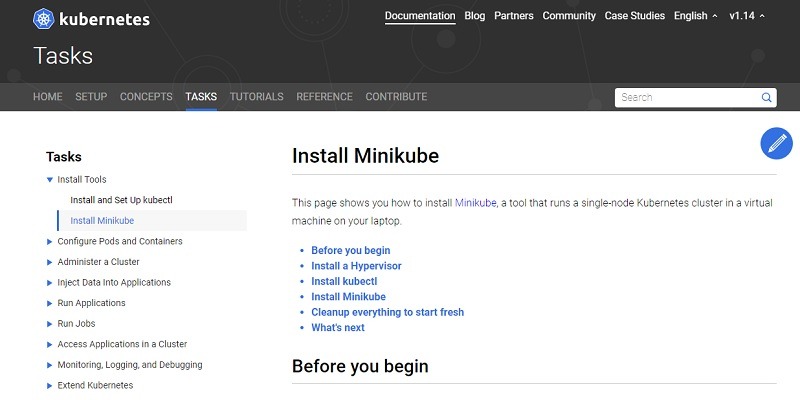Screen dimensions: 800x400
Task: Follow the Minikube link in the intro paragraph
Action: pyautogui.click(x=476, y=203)
